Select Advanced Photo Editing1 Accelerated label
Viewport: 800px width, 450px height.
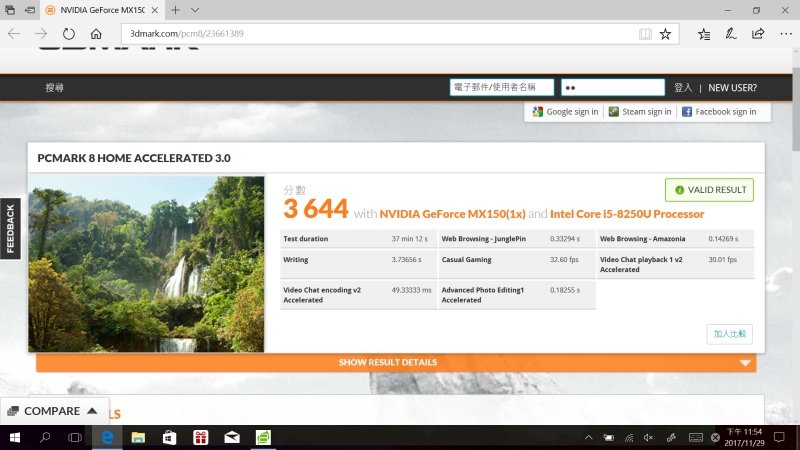point(483,295)
